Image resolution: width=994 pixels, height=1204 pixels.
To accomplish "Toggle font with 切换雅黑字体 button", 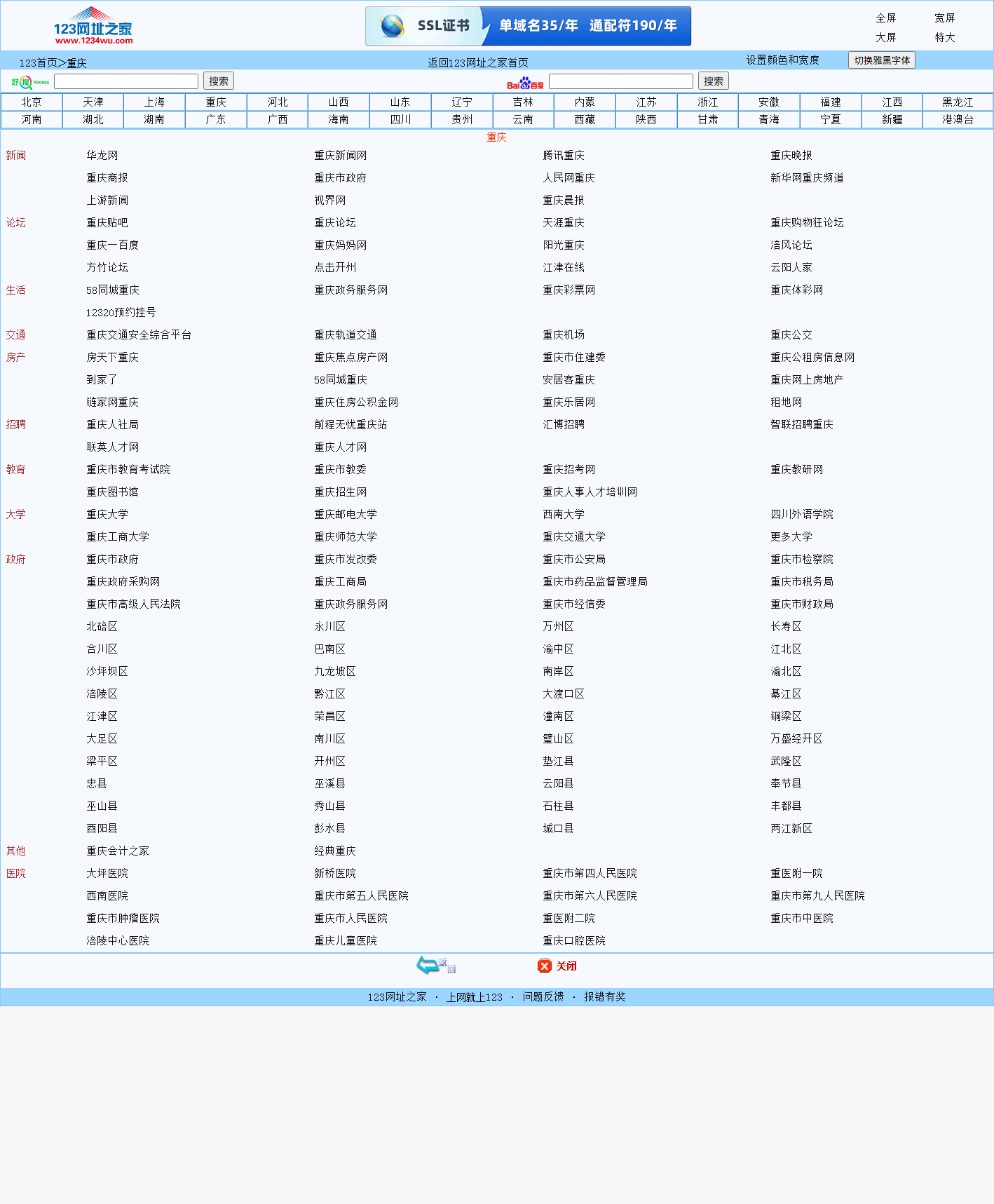I will (881, 60).
